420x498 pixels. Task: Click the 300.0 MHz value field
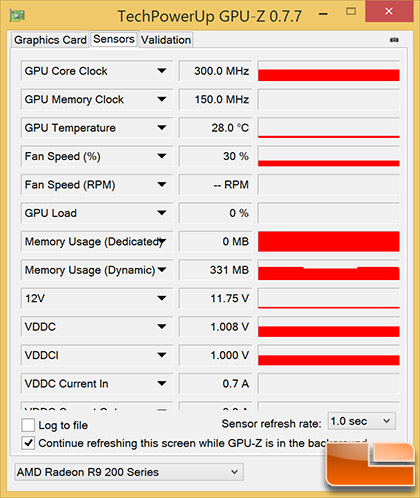(216, 71)
